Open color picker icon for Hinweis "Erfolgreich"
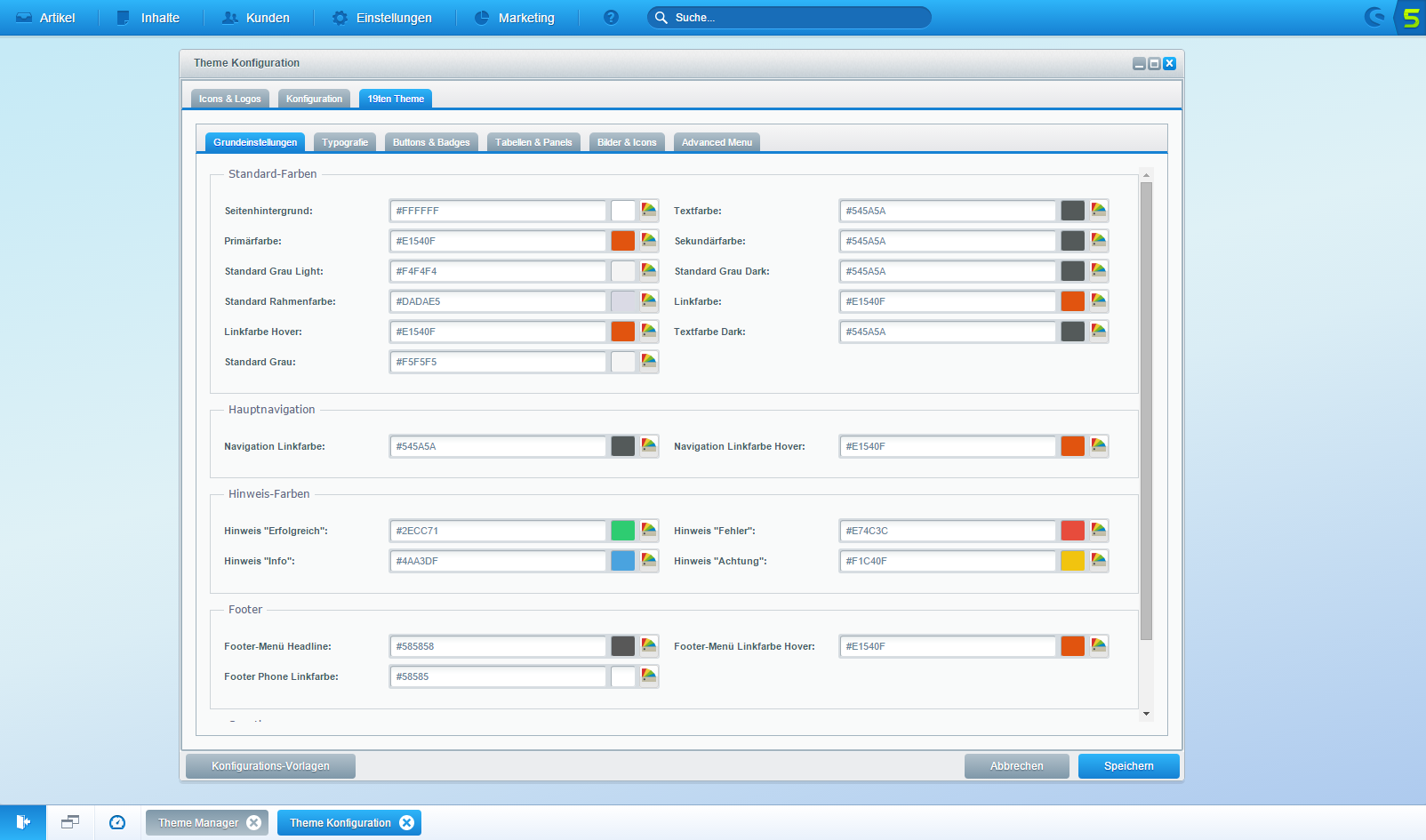The width and height of the screenshot is (1426, 840). [x=649, y=531]
